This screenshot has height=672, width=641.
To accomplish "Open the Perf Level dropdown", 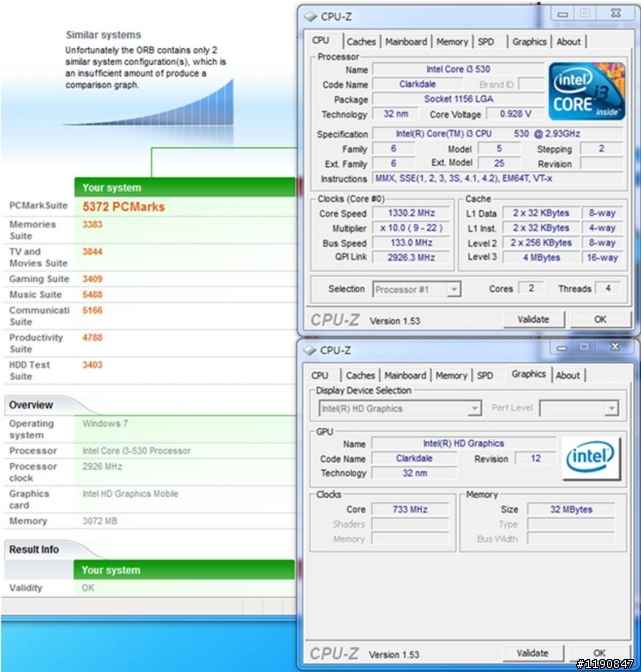I will pyautogui.click(x=579, y=408).
